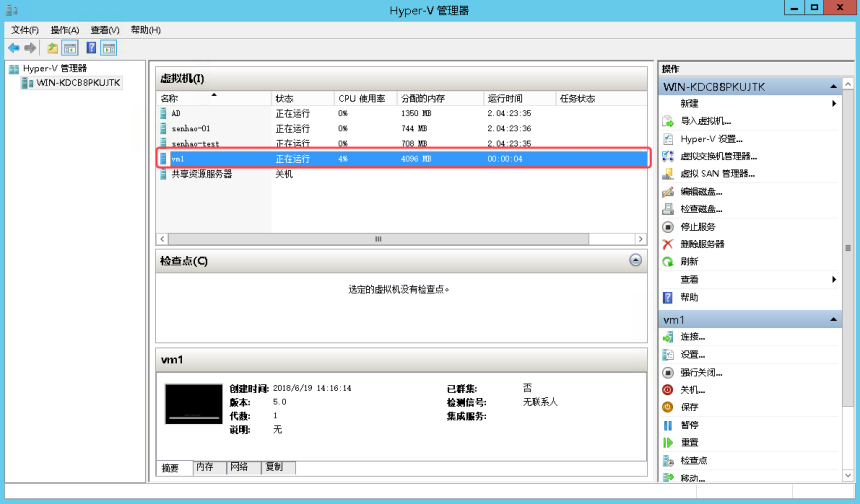
Task: Click 检查点 checkpoint action for vm1
Action: 694,460
